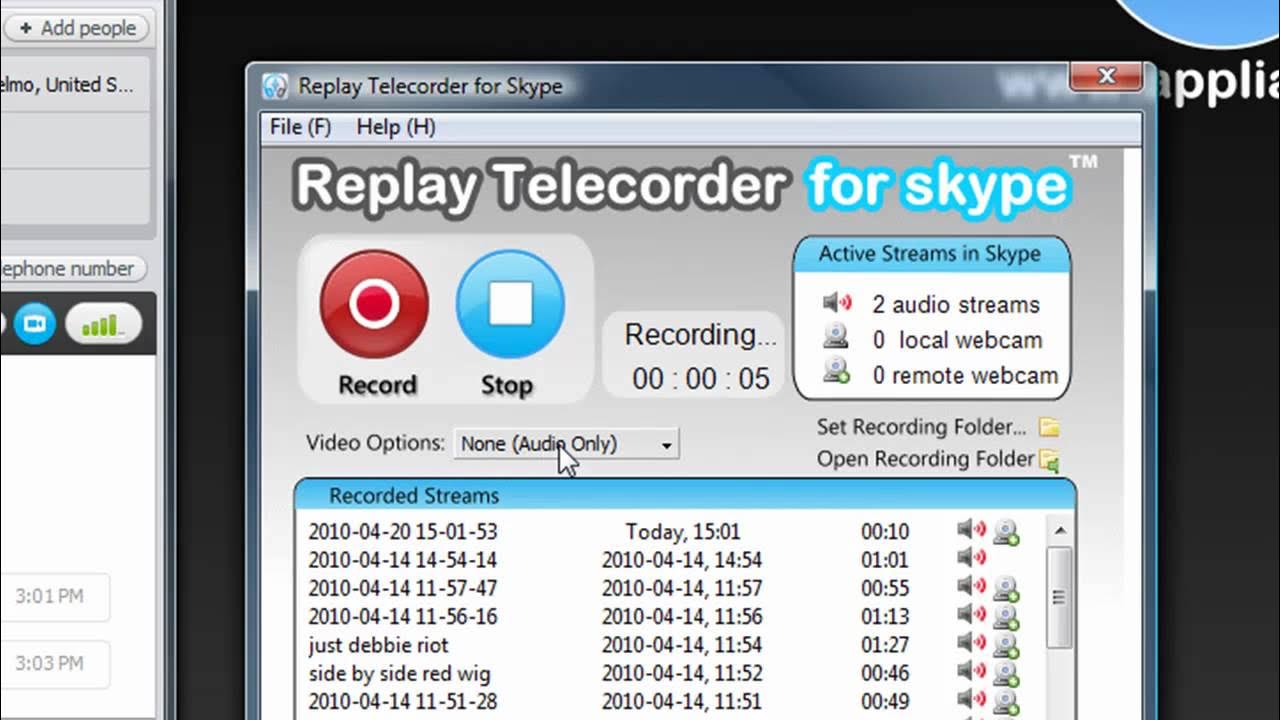Click the Recorded Streams scrollbar thumb
The image size is (1280, 720).
(x=1059, y=597)
